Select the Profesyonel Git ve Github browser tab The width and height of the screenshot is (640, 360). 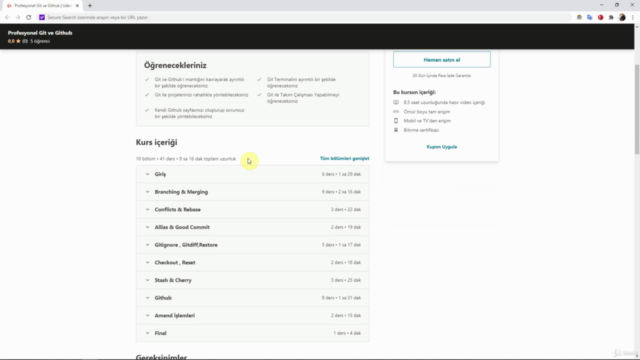click(x=42, y=6)
